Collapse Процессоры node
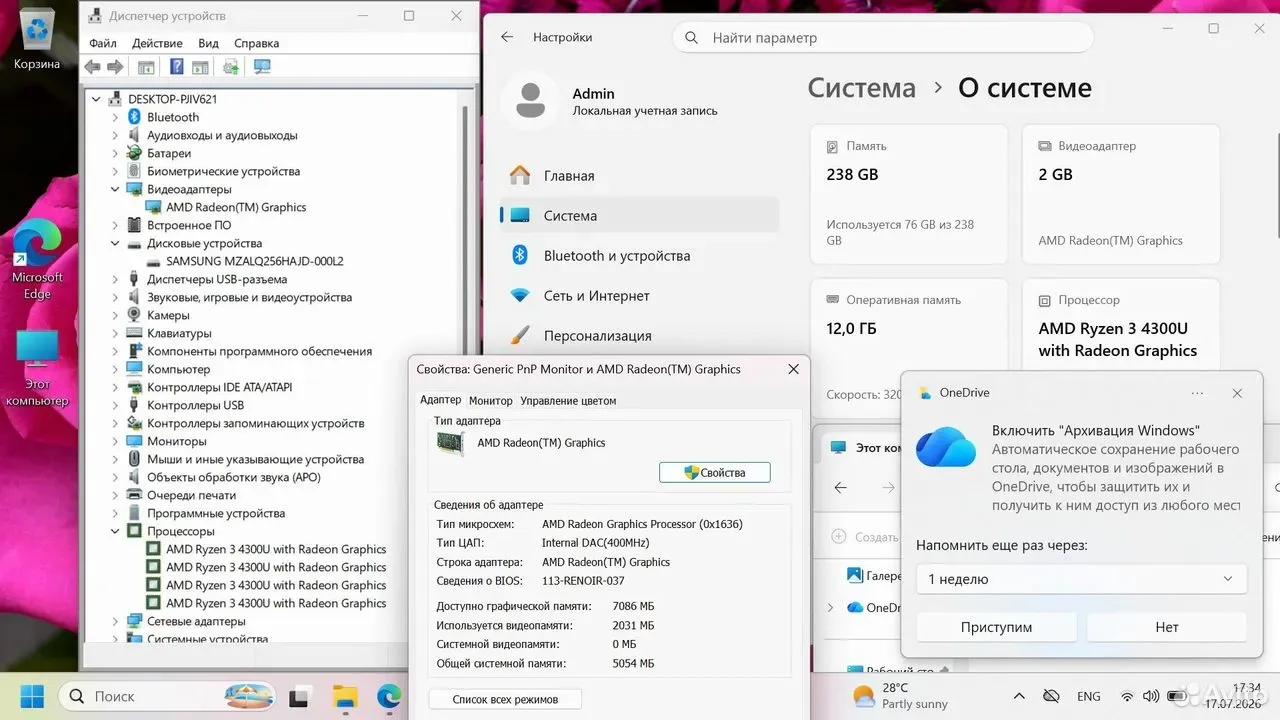 point(115,531)
